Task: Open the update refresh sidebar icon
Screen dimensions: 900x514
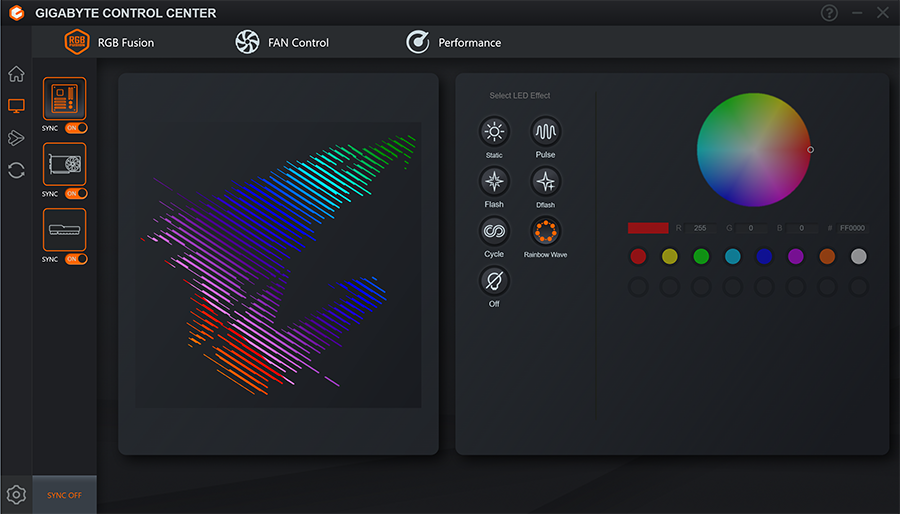Action: coord(16,170)
